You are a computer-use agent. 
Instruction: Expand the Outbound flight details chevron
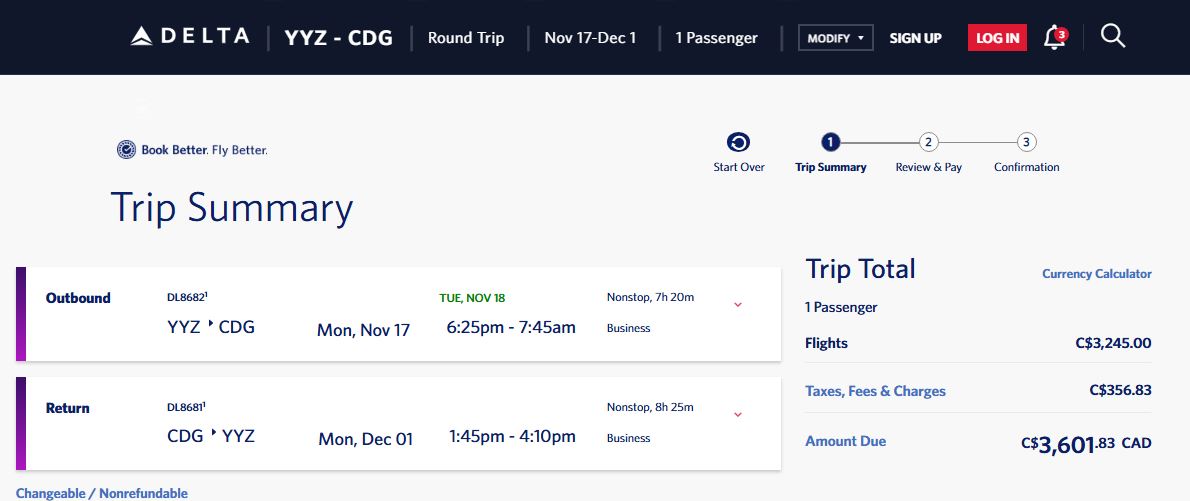738,305
